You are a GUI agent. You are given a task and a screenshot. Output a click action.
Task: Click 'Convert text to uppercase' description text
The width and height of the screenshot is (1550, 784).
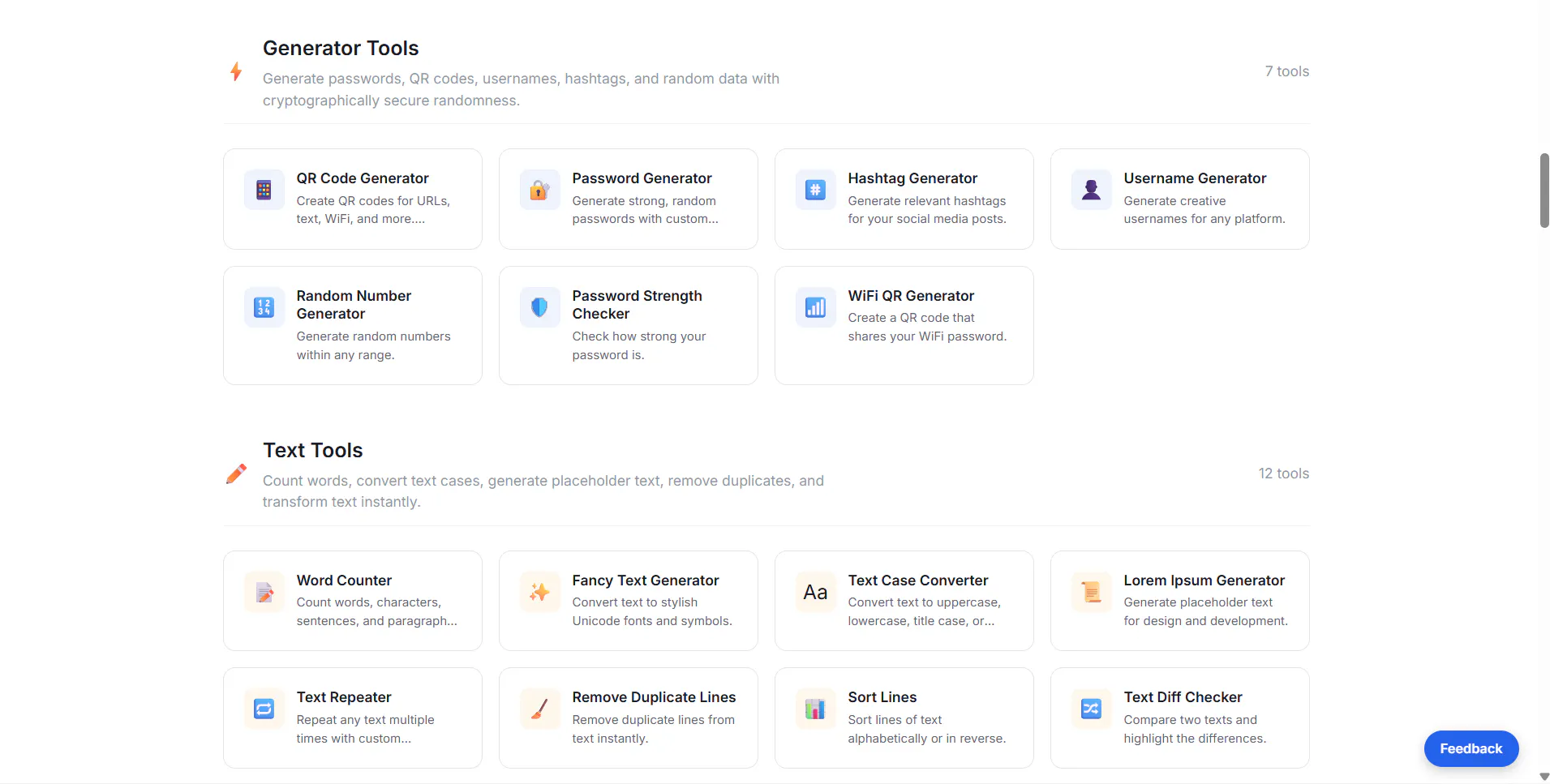point(925,611)
